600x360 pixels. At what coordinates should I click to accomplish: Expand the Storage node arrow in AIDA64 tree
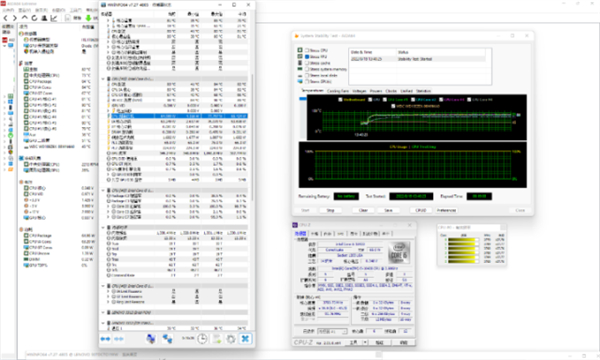pyautogui.click(x=5, y=124)
